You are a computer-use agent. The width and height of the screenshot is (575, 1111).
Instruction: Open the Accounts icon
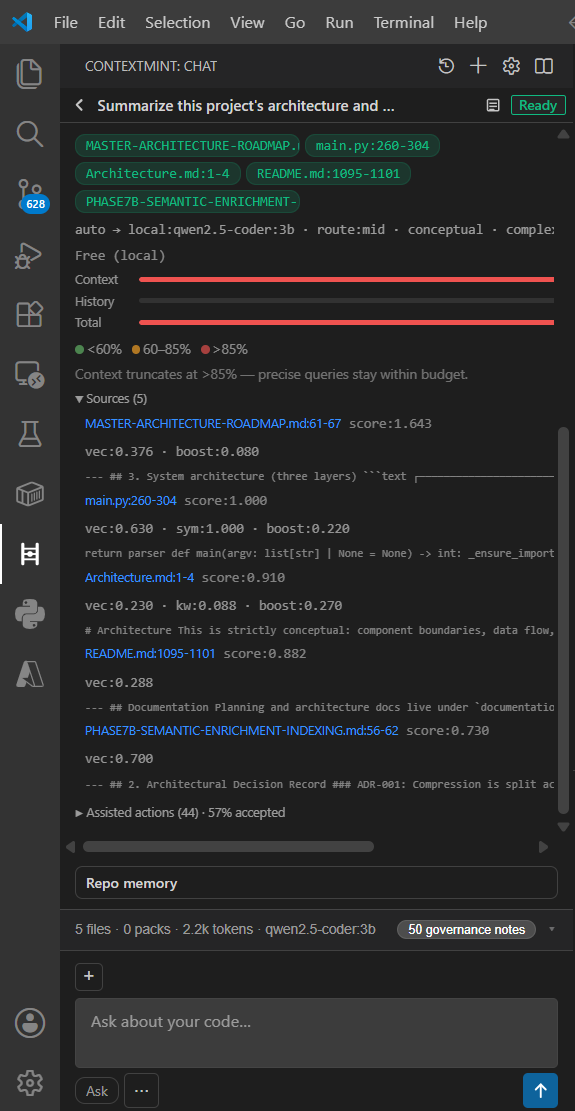[30, 1022]
